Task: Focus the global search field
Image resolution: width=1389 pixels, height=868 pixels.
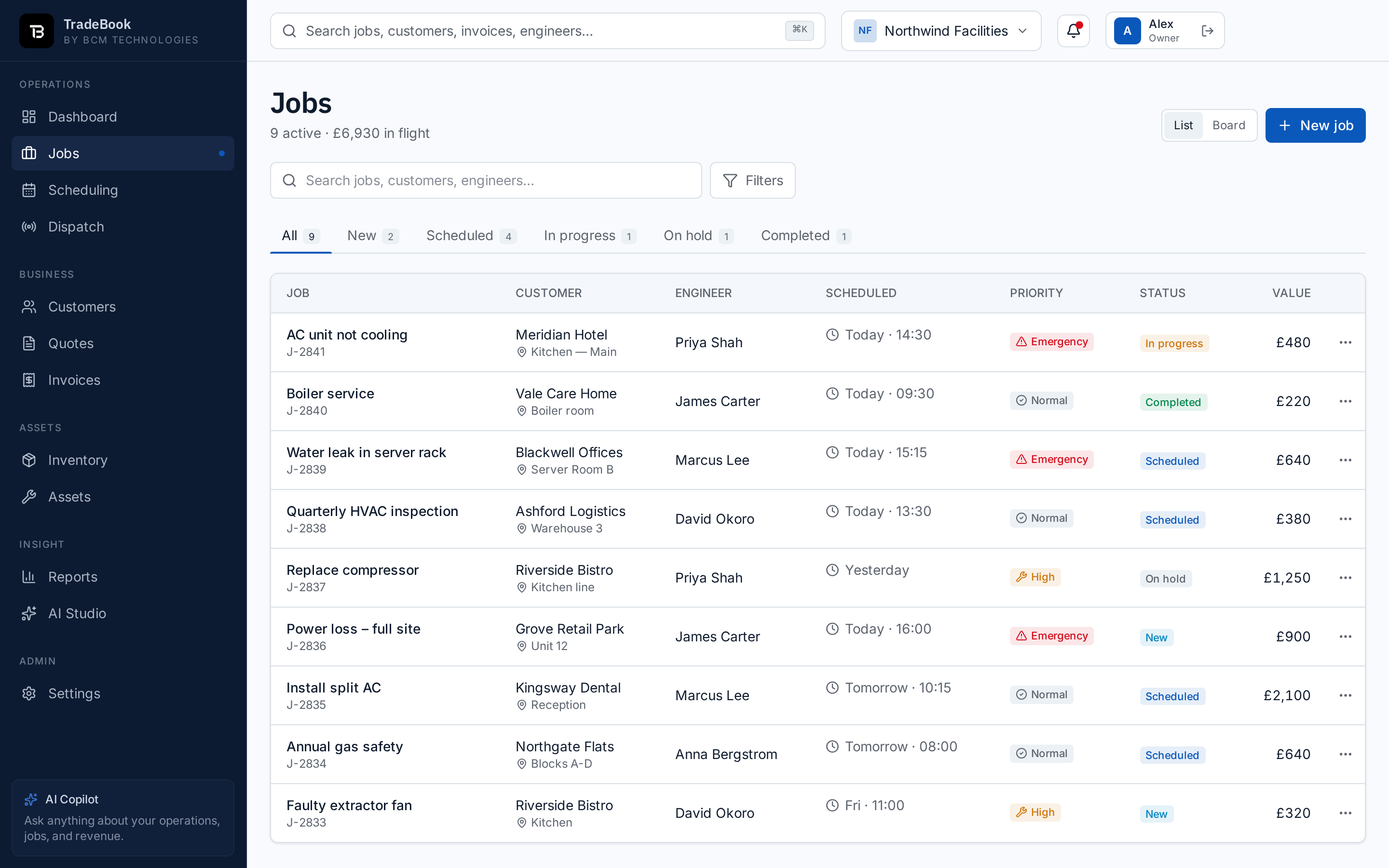Action: click(547, 31)
